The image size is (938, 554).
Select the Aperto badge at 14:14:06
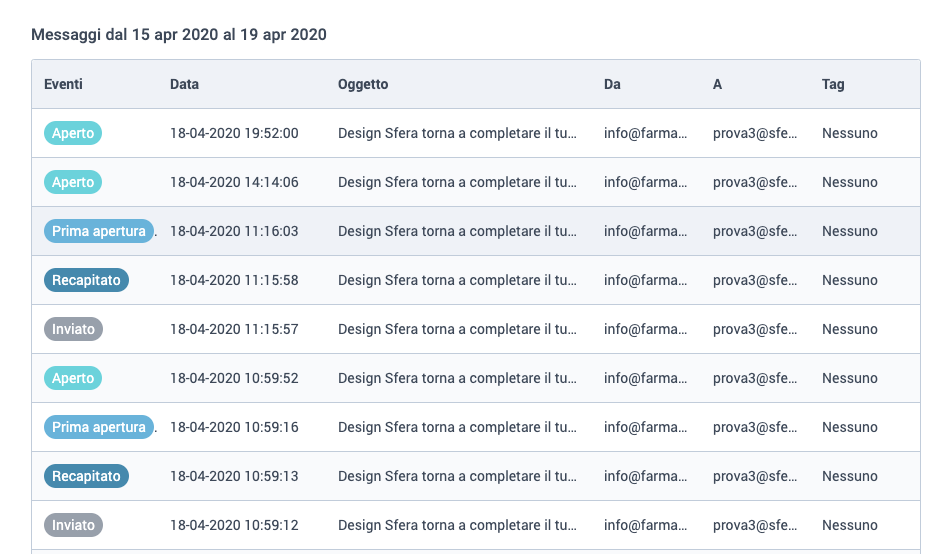point(73,182)
